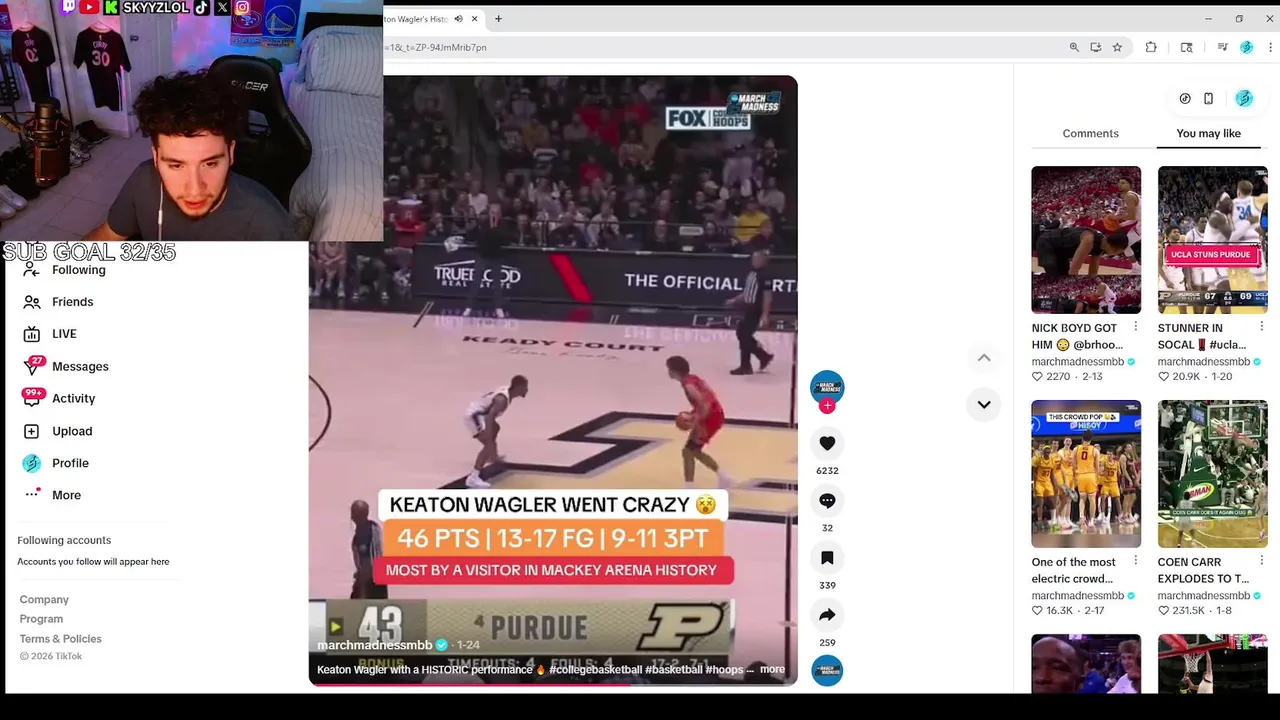Mute the tab via the speaker icon
The height and width of the screenshot is (720, 1280).
click(x=458, y=18)
